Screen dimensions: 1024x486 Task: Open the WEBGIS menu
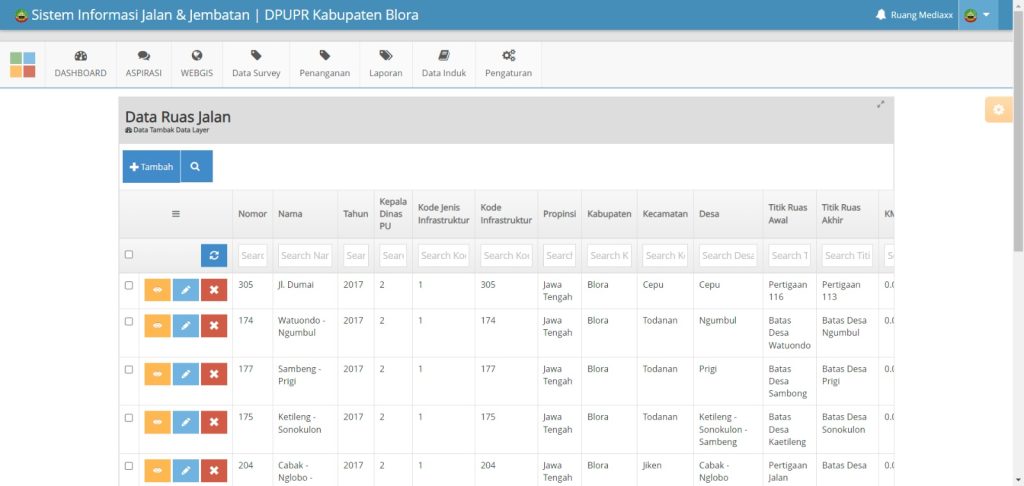click(x=197, y=64)
